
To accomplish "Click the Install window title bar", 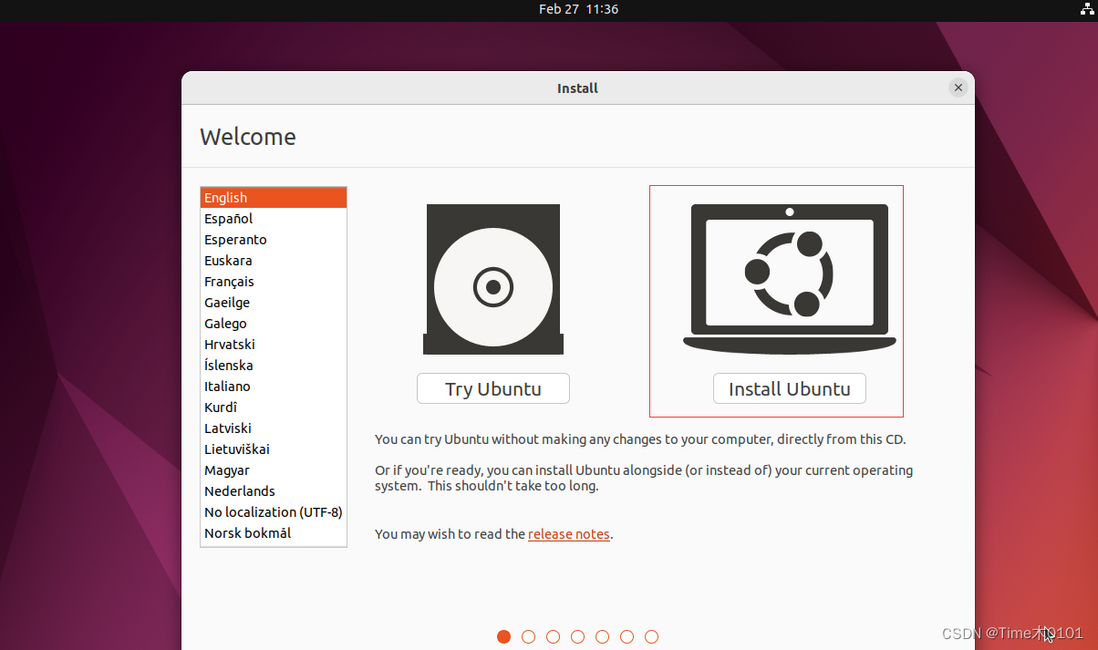I will pyautogui.click(x=577, y=88).
